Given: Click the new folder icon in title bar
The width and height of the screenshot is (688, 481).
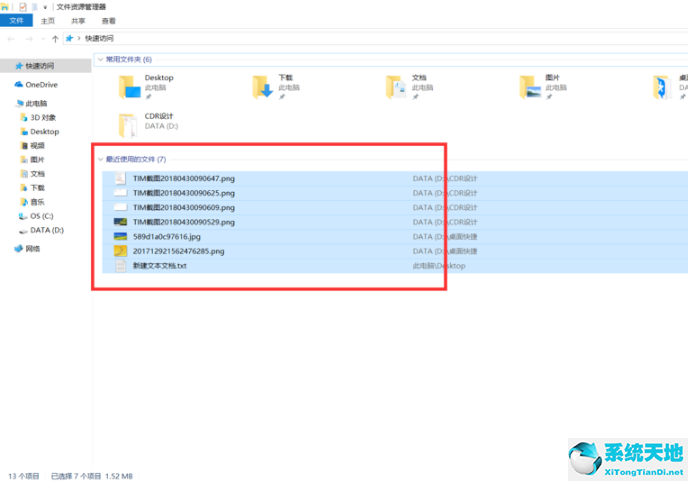Looking at the screenshot, I should (35, 7).
